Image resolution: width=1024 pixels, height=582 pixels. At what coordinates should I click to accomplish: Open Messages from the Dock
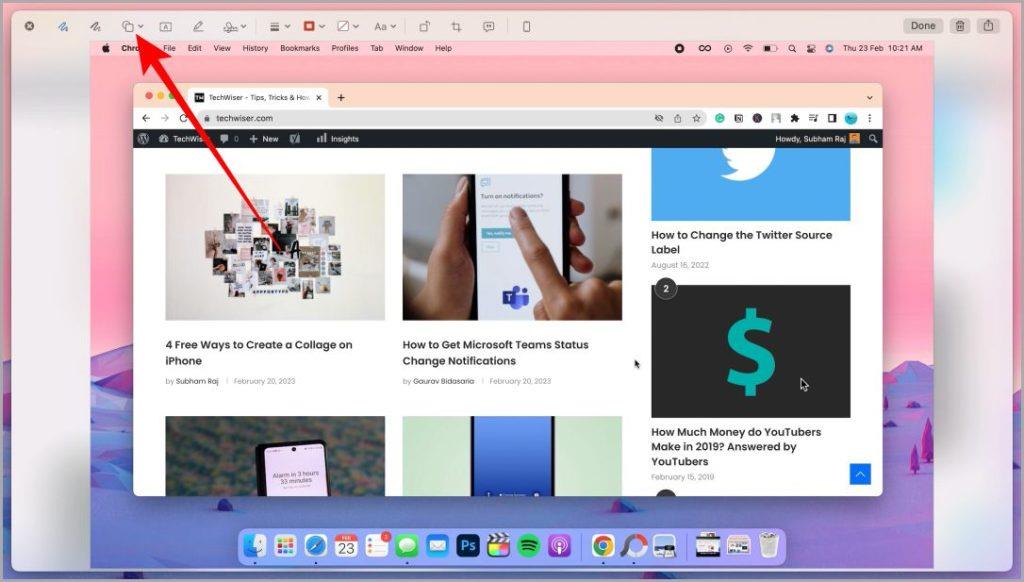pyautogui.click(x=407, y=545)
